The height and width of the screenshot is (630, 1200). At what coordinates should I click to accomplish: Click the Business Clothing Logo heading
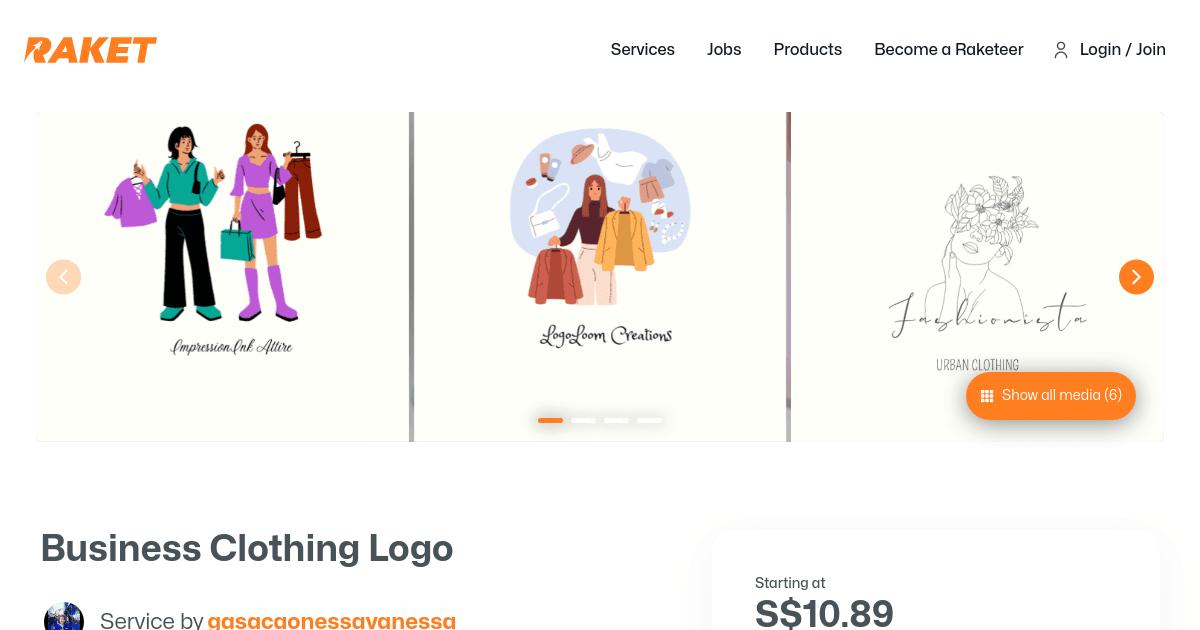[247, 548]
